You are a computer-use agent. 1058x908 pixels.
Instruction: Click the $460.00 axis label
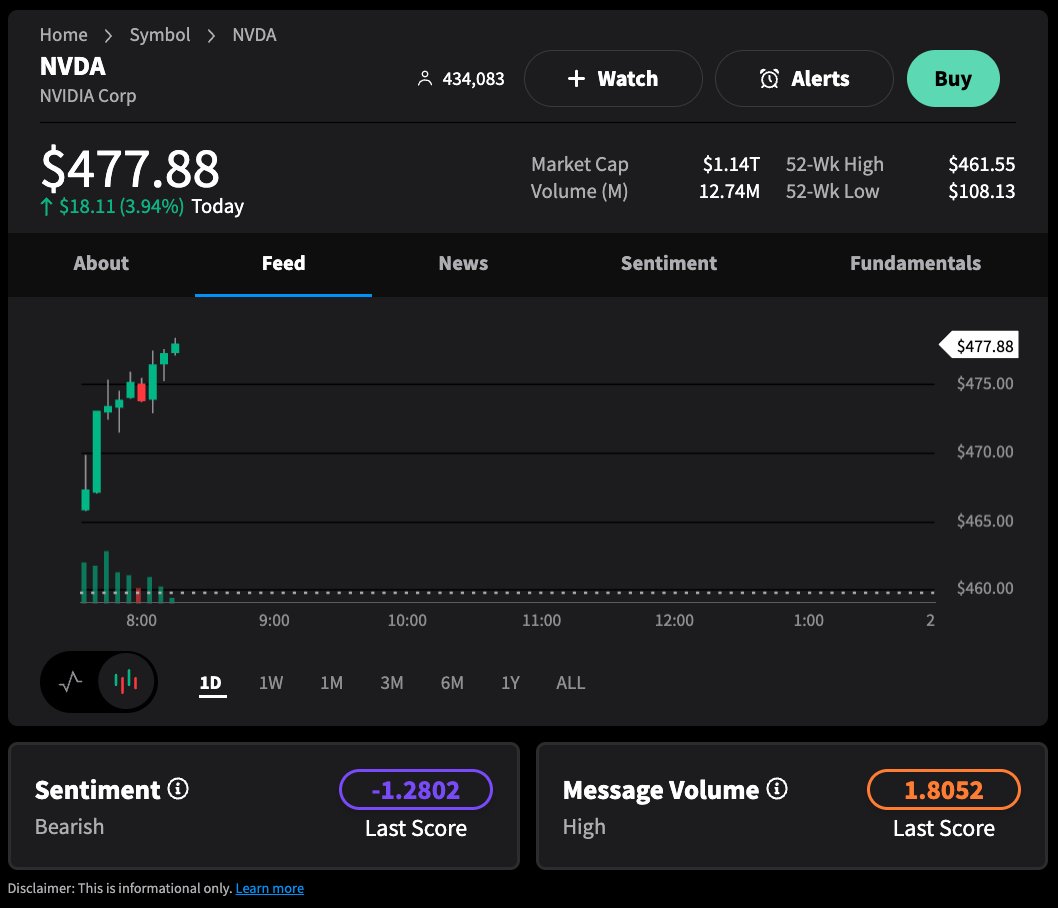click(x=985, y=588)
